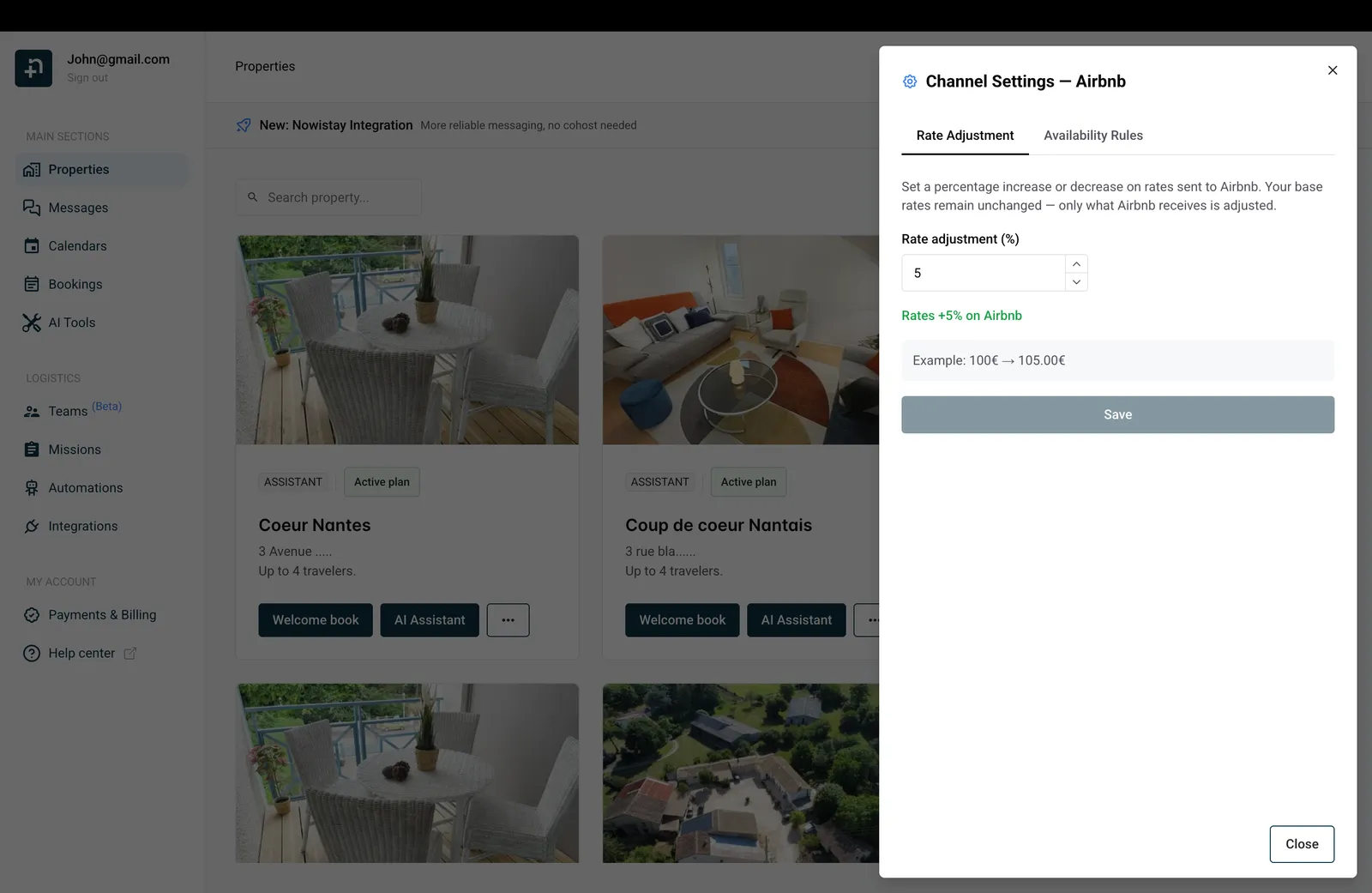This screenshot has height=893, width=1372.
Task: Click the Teams people icon
Action: (x=32, y=412)
